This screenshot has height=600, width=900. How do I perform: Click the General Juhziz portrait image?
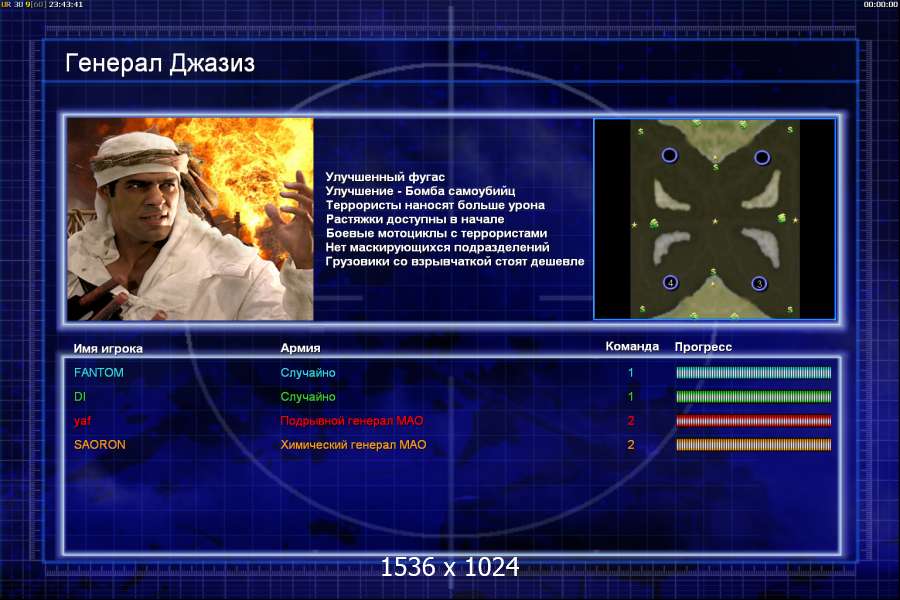pyautogui.click(x=191, y=219)
